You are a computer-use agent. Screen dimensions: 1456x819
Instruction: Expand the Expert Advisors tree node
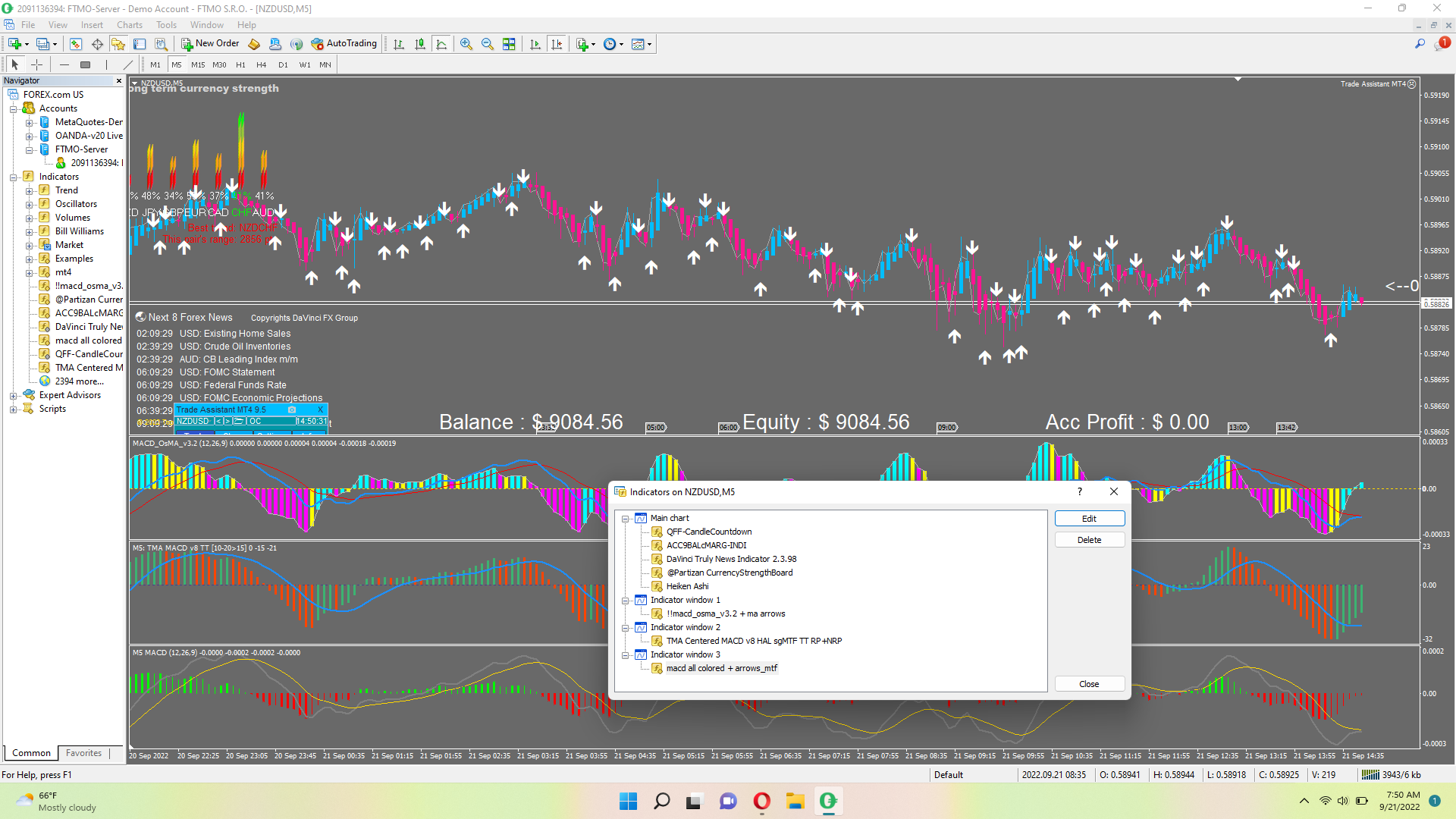point(13,395)
